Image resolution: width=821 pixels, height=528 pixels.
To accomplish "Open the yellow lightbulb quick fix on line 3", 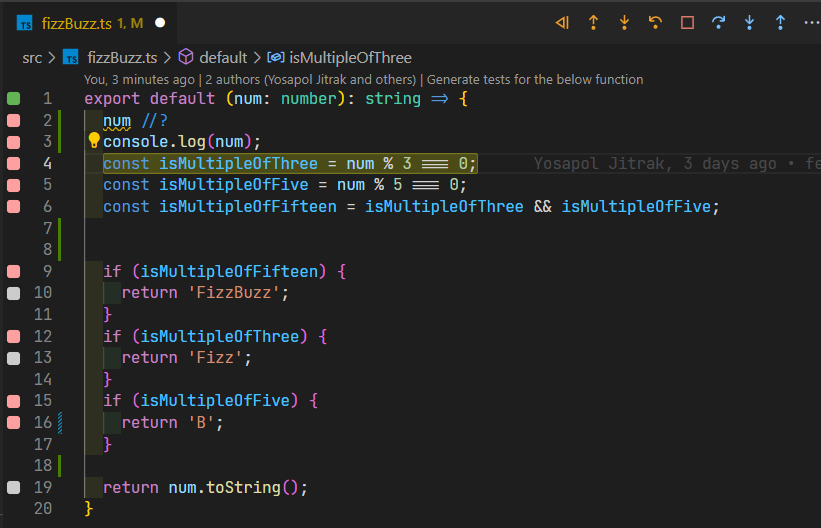I will point(94,141).
